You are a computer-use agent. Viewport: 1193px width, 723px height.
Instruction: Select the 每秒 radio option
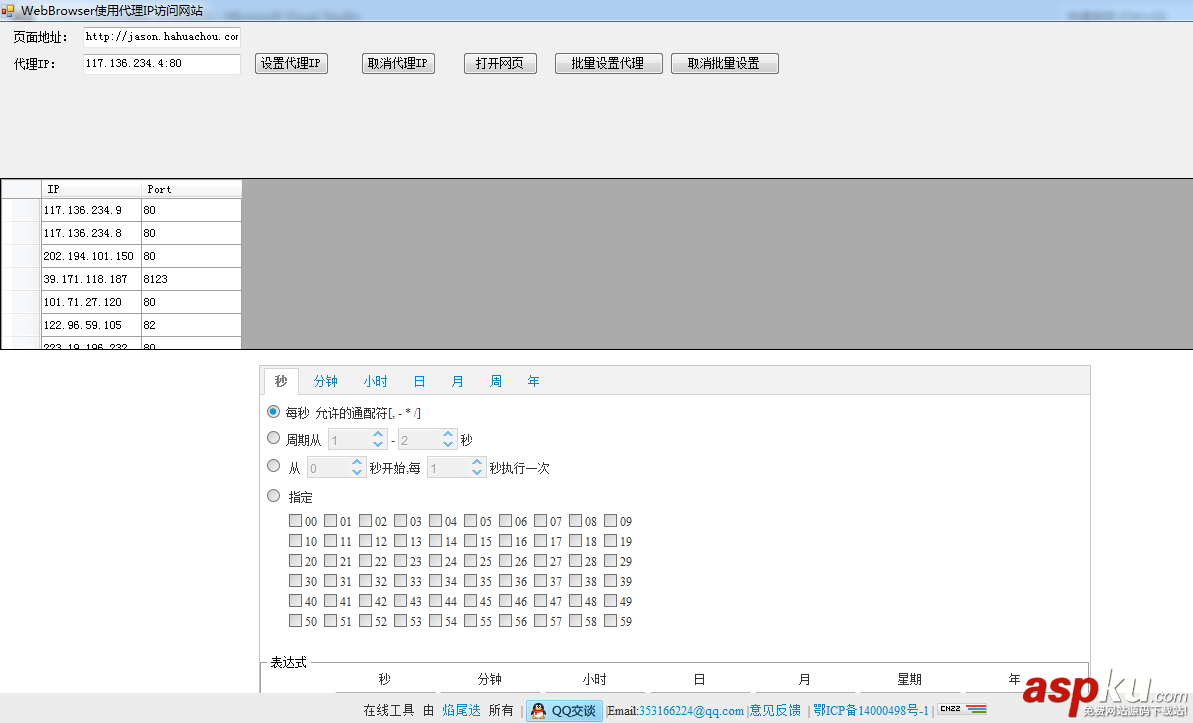(x=273, y=411)
